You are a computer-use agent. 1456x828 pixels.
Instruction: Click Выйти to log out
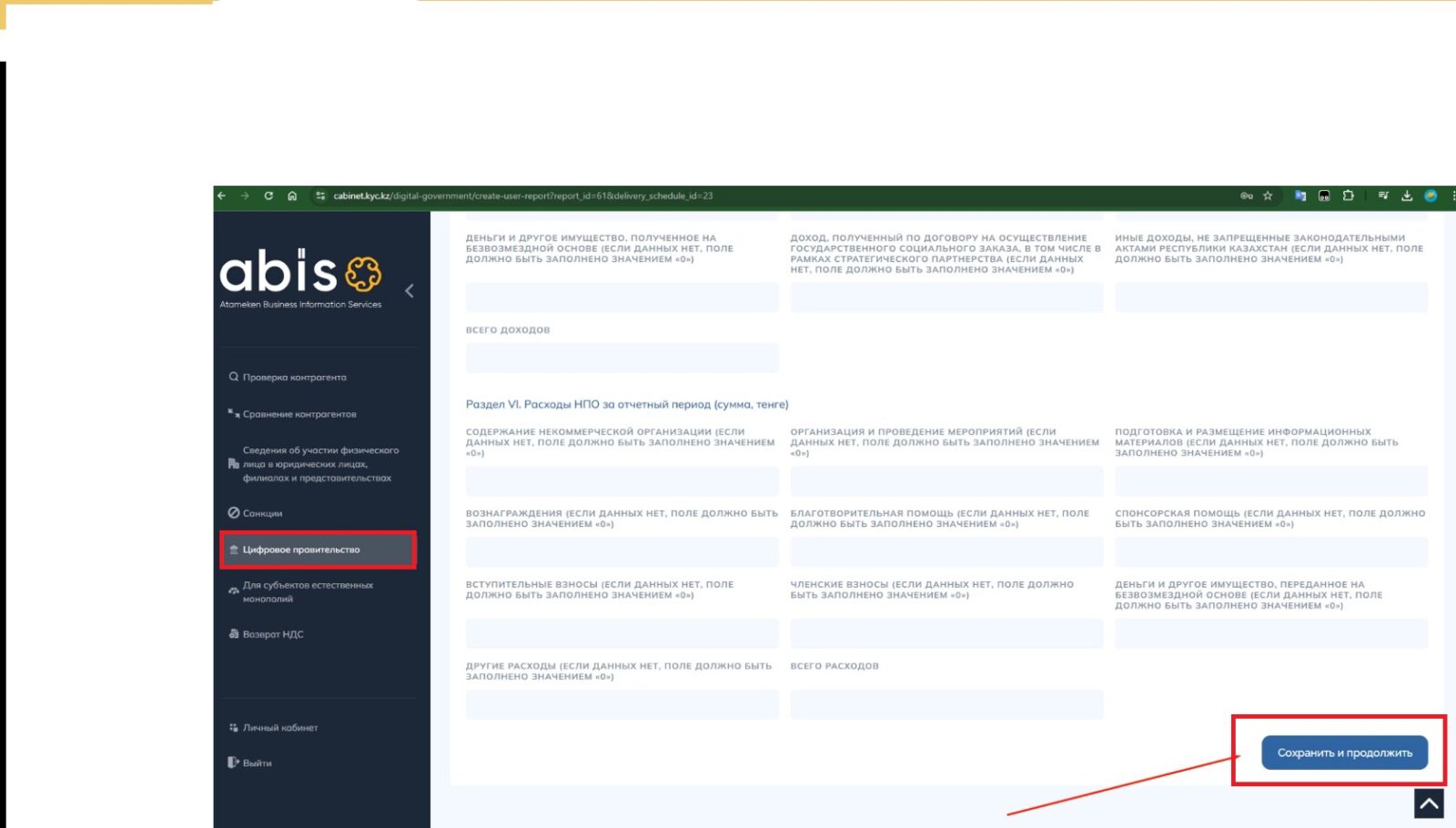click(257, 763)
